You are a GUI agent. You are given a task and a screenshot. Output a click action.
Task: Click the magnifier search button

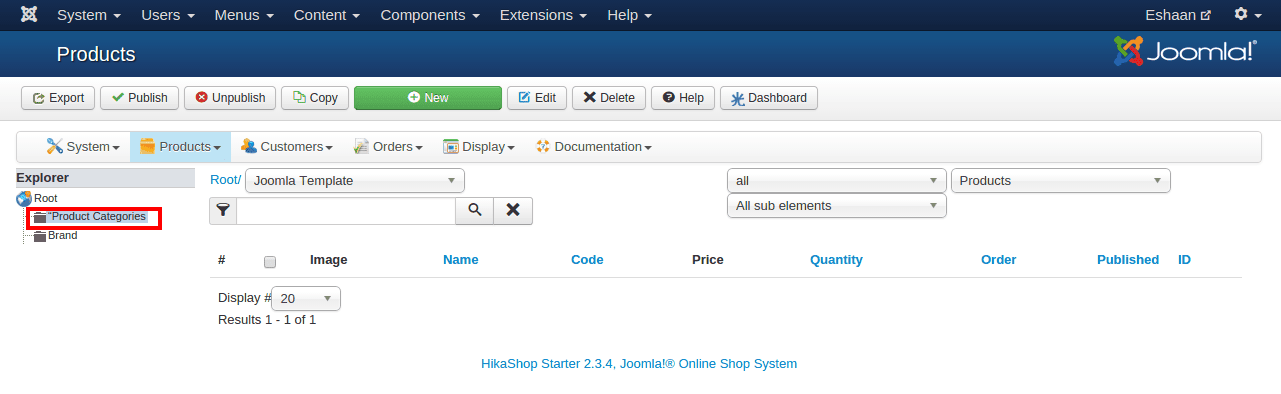[x=475, y=210]
